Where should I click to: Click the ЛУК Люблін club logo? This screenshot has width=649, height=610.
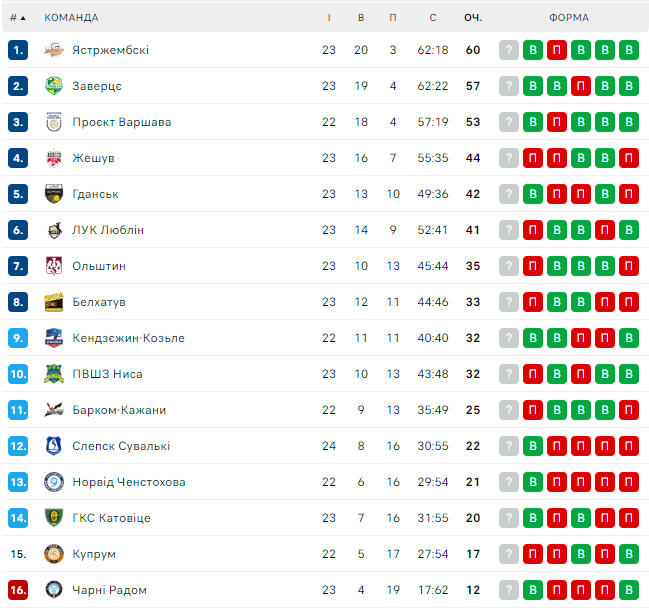click(54, 230)
